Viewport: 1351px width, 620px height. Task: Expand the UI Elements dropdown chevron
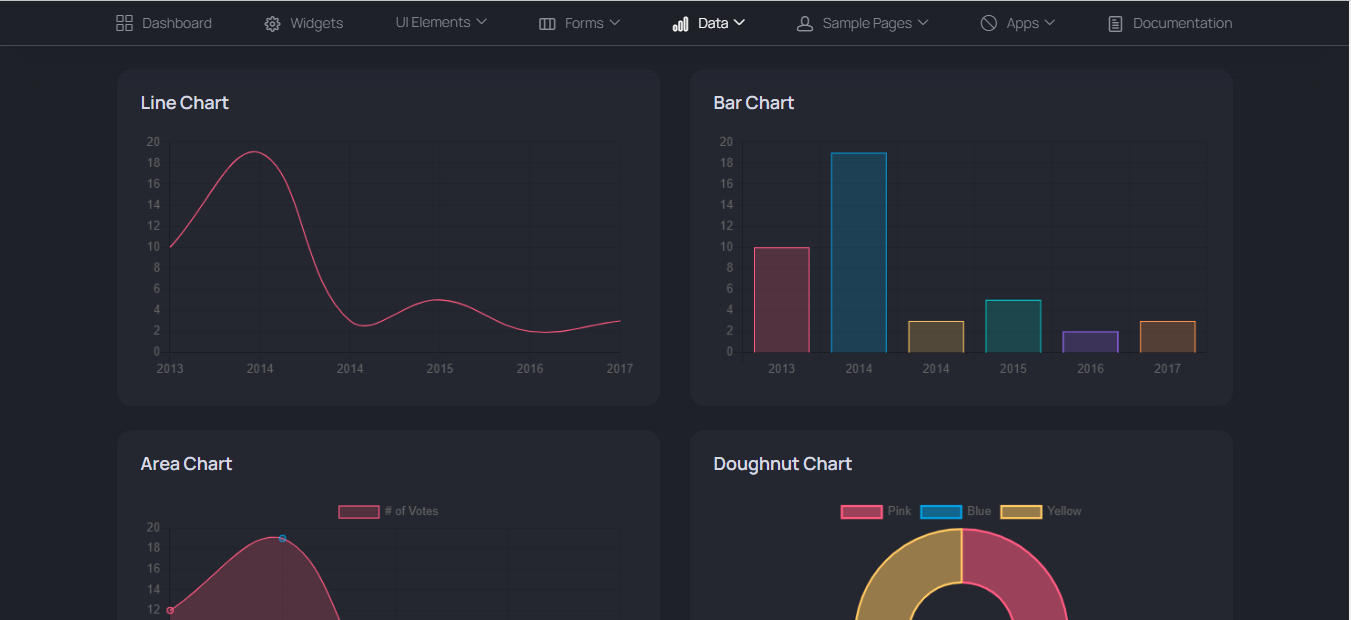tap(481, 22)
